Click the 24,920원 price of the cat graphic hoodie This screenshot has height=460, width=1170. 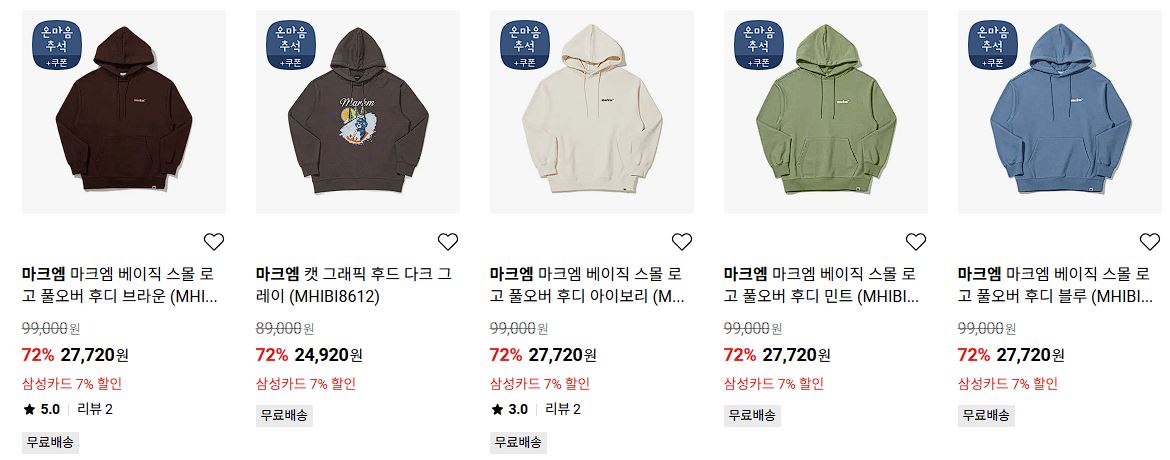pos(328,355)
